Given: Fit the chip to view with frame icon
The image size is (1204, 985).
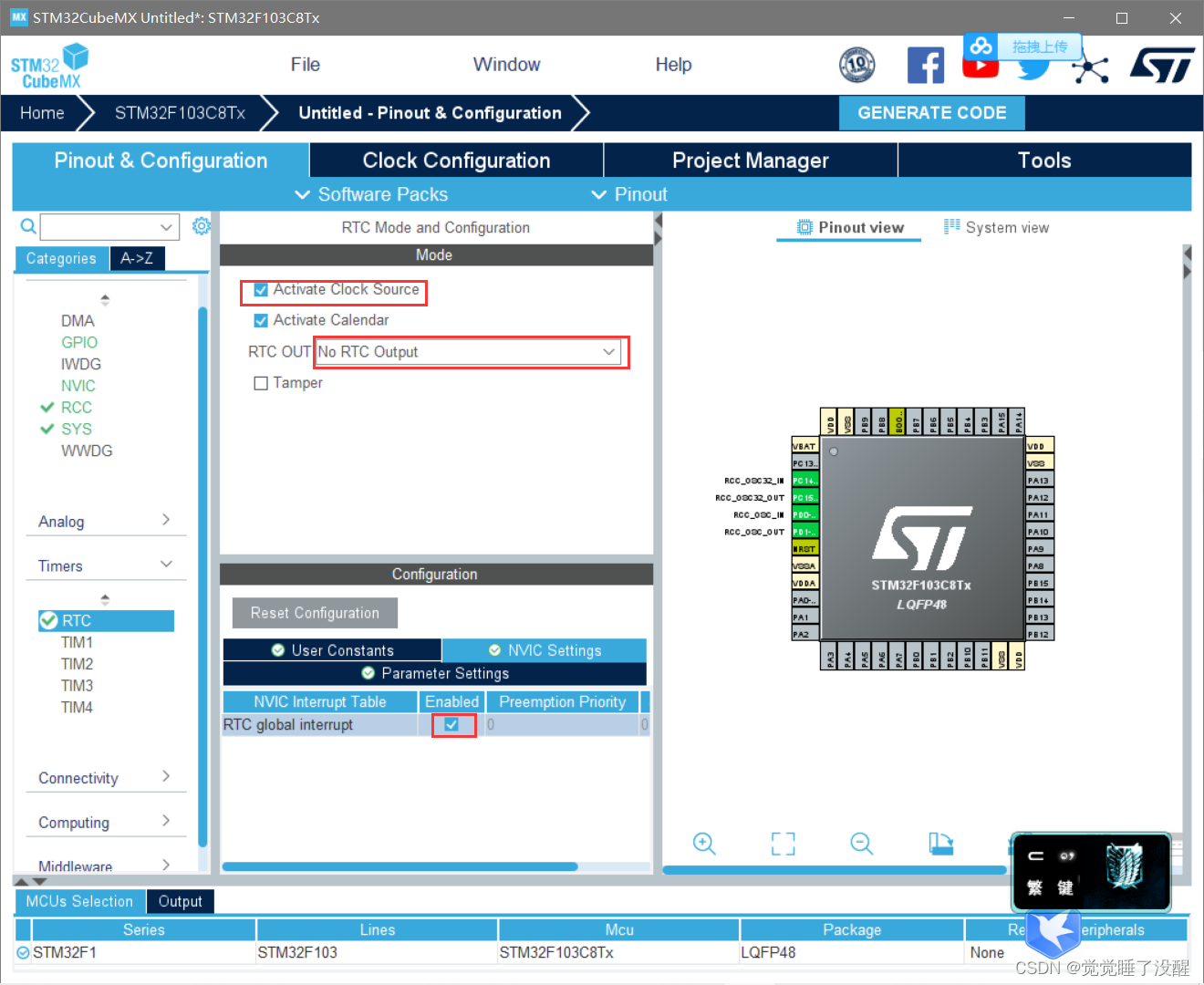Looking at the screenshot, I should click(783, 844).
